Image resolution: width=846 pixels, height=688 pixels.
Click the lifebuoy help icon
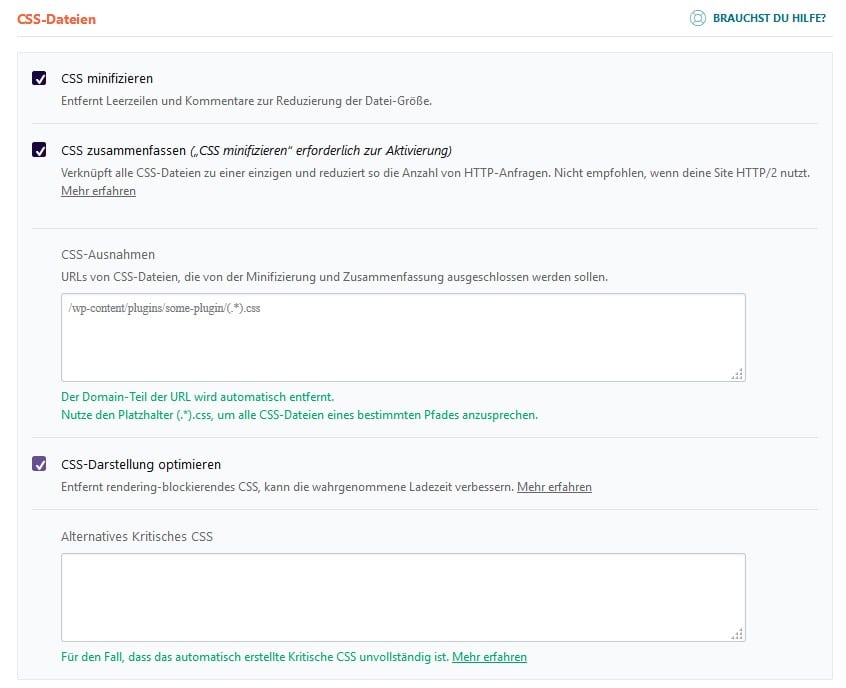click(698, 18)
